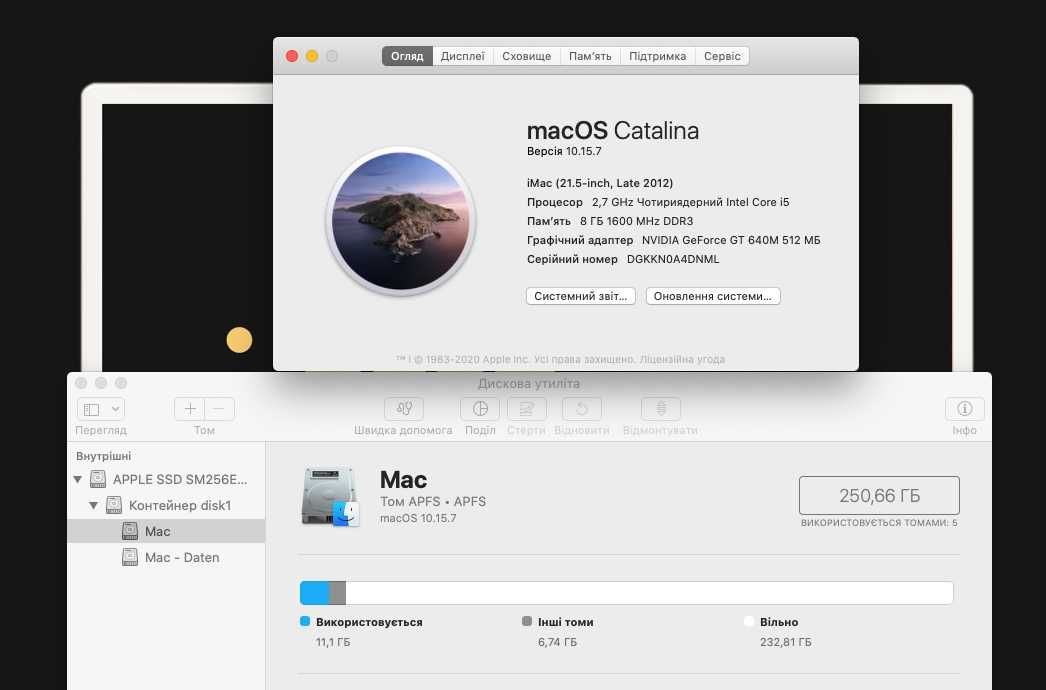The image size is (1046, 690).
Task: Add a volume with the plus button
Action: (189, 409)
